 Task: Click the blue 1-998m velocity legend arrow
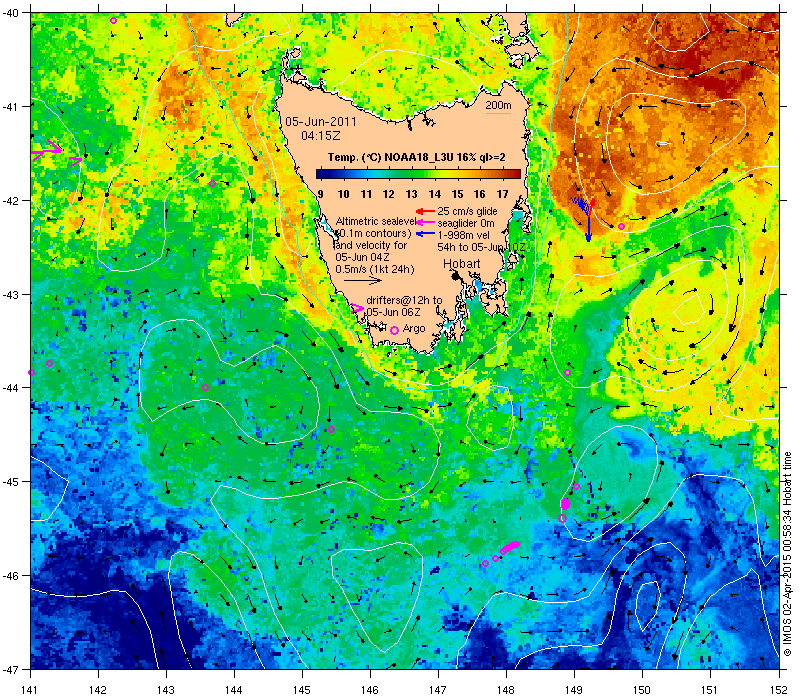tap(425, 234)
